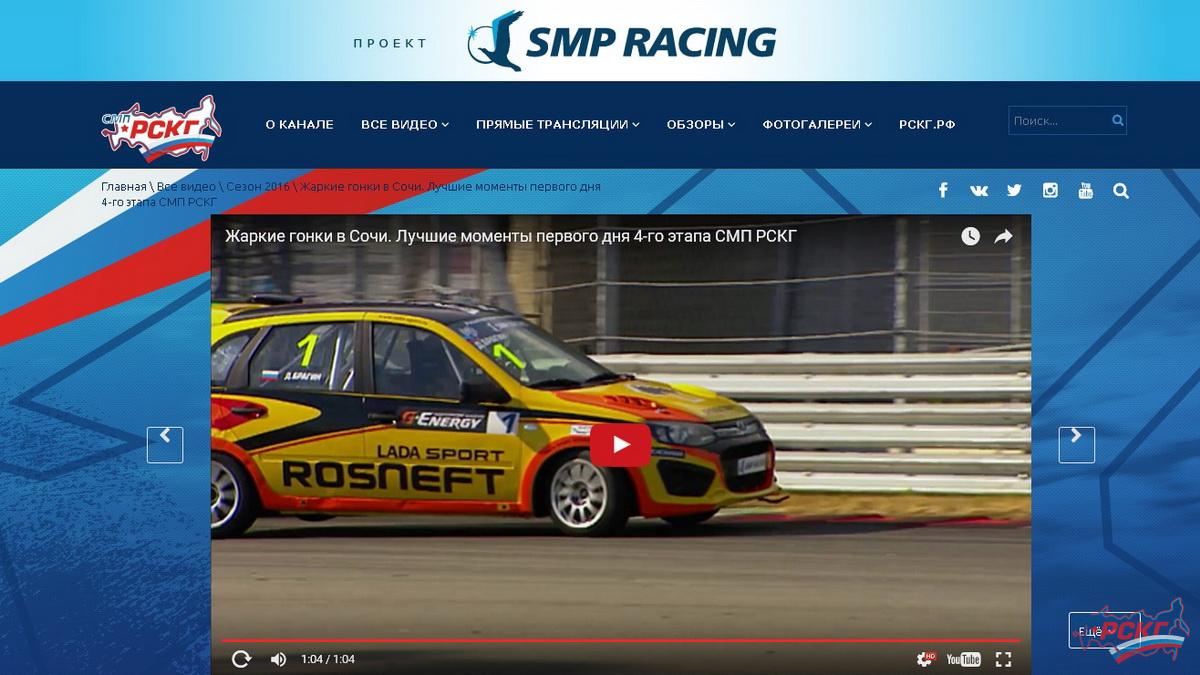Open the VK social icon
The height and width of the screenshot is (675, 1200).
[979, 190]
